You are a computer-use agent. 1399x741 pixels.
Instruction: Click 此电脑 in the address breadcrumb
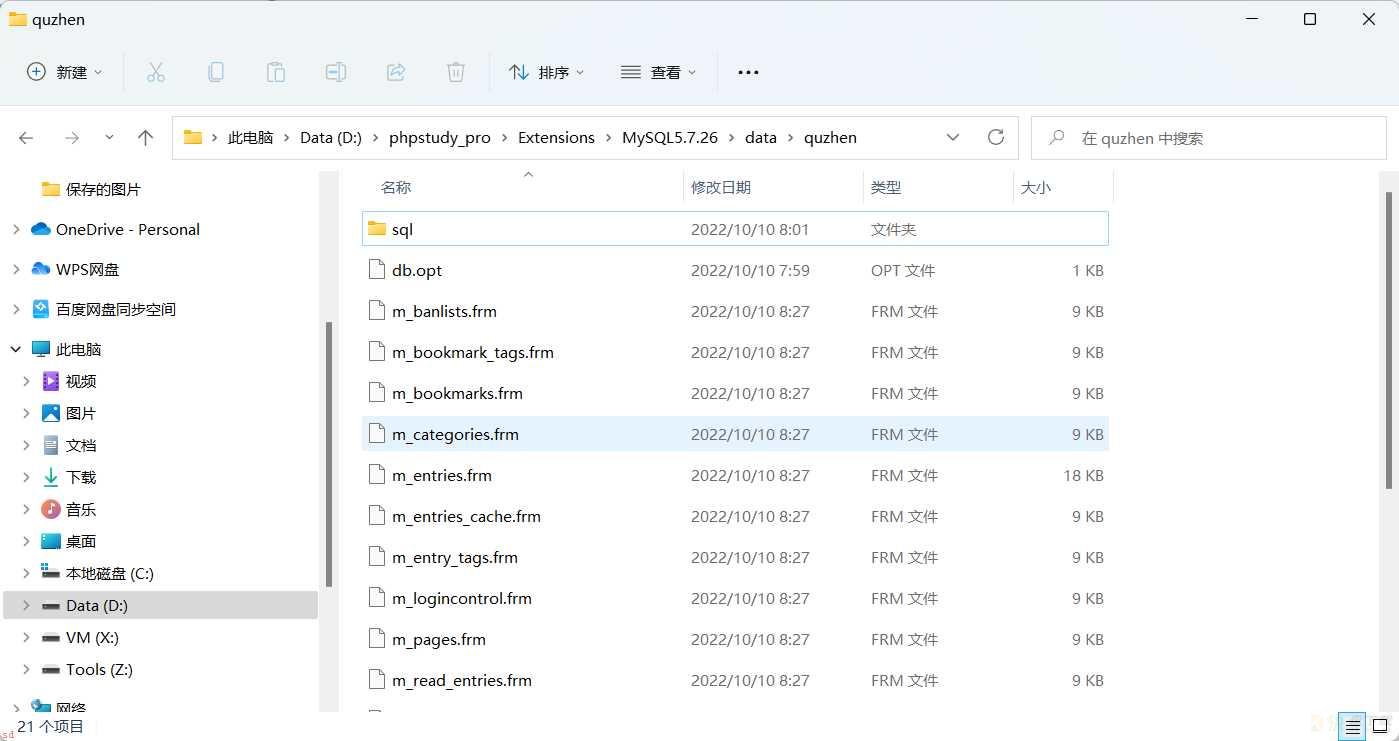point(250,138)
